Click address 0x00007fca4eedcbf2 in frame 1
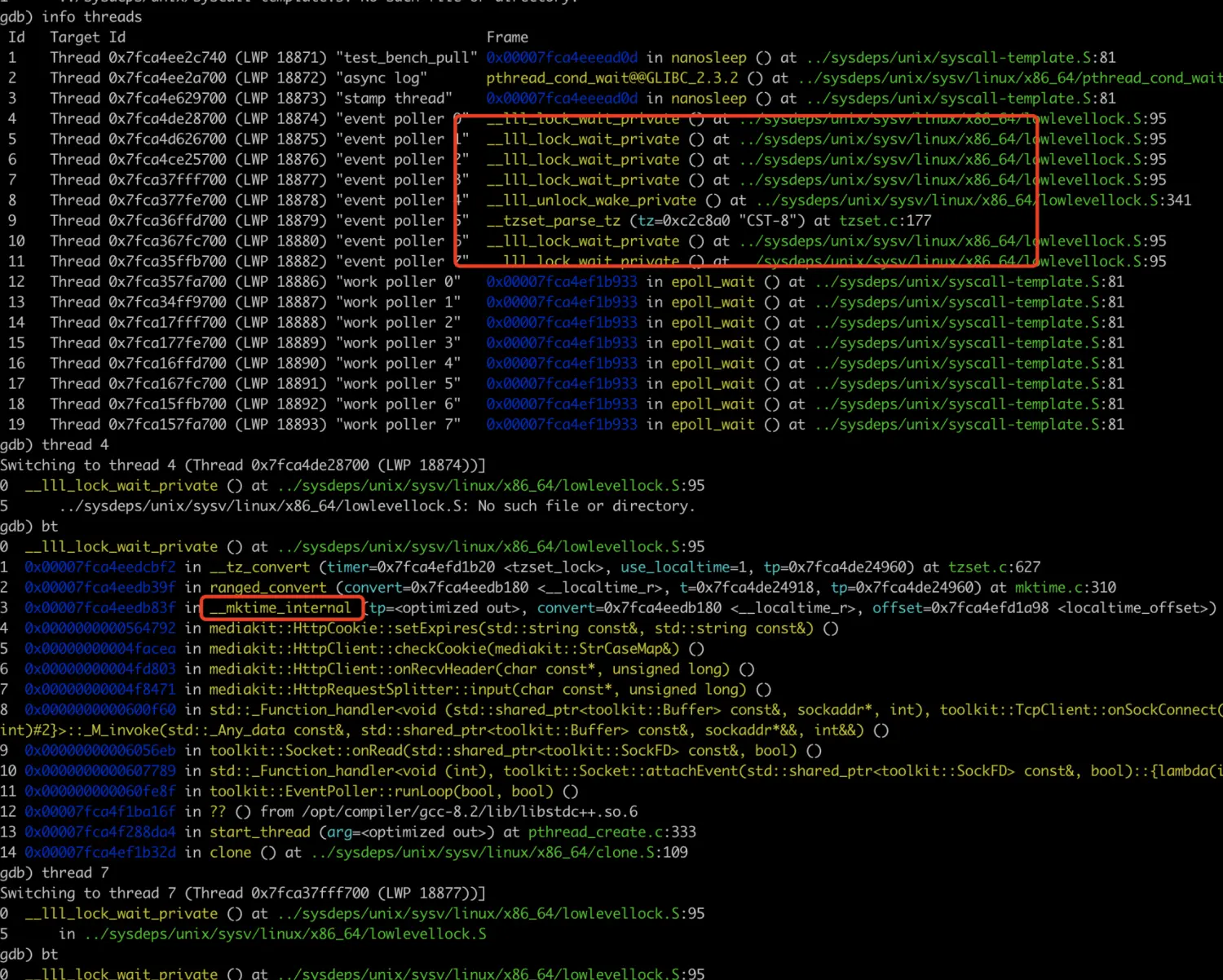The image size is (1223, 980). [100, 567]
